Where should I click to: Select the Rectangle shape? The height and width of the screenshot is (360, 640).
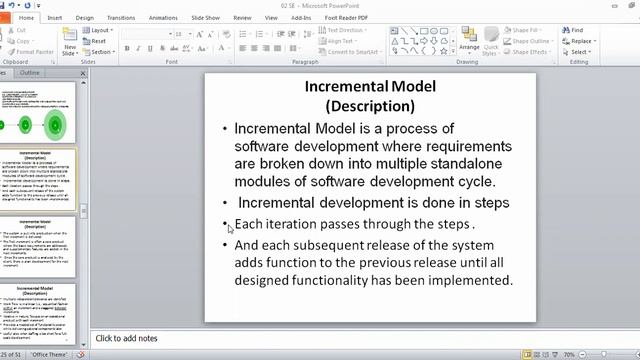(x=424, y=31)
